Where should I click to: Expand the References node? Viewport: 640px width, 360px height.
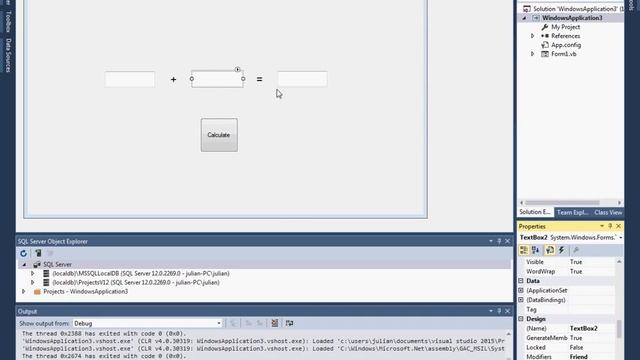click(x=532, y=36)
